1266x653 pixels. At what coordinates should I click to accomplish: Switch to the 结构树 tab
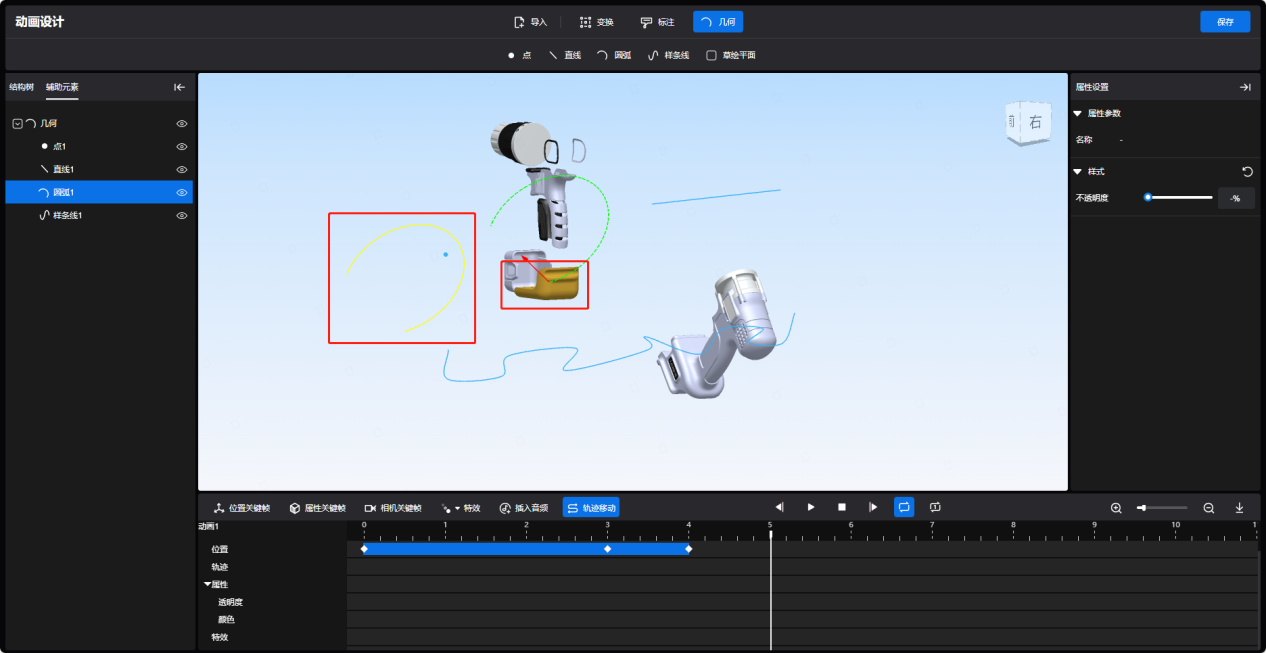coord(21,87)
